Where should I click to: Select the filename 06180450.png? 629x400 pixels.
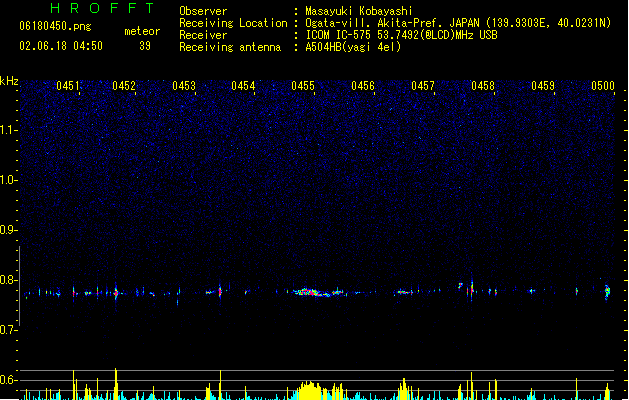click(55, 26)
